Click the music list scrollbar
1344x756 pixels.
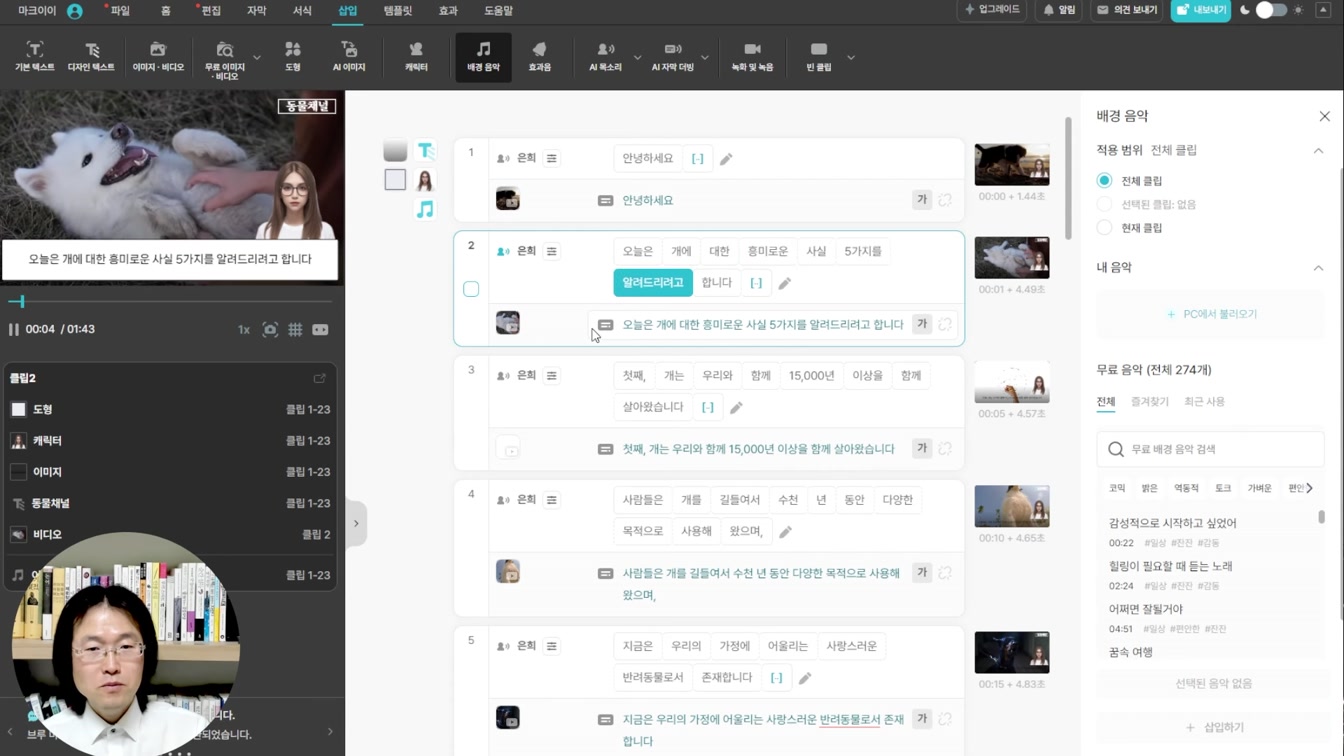click(x=1321, y=517)
